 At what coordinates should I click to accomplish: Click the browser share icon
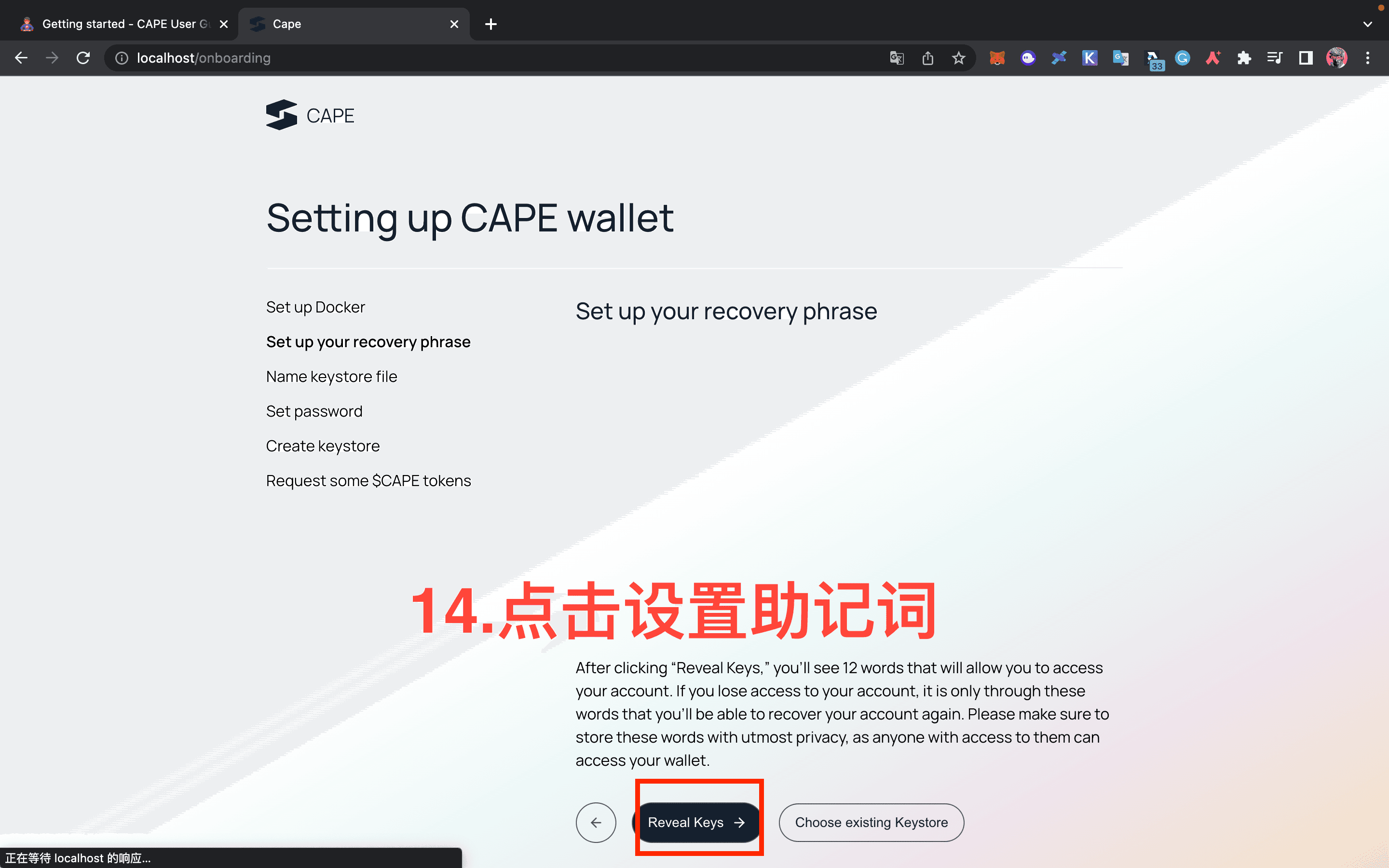[927, 58]
